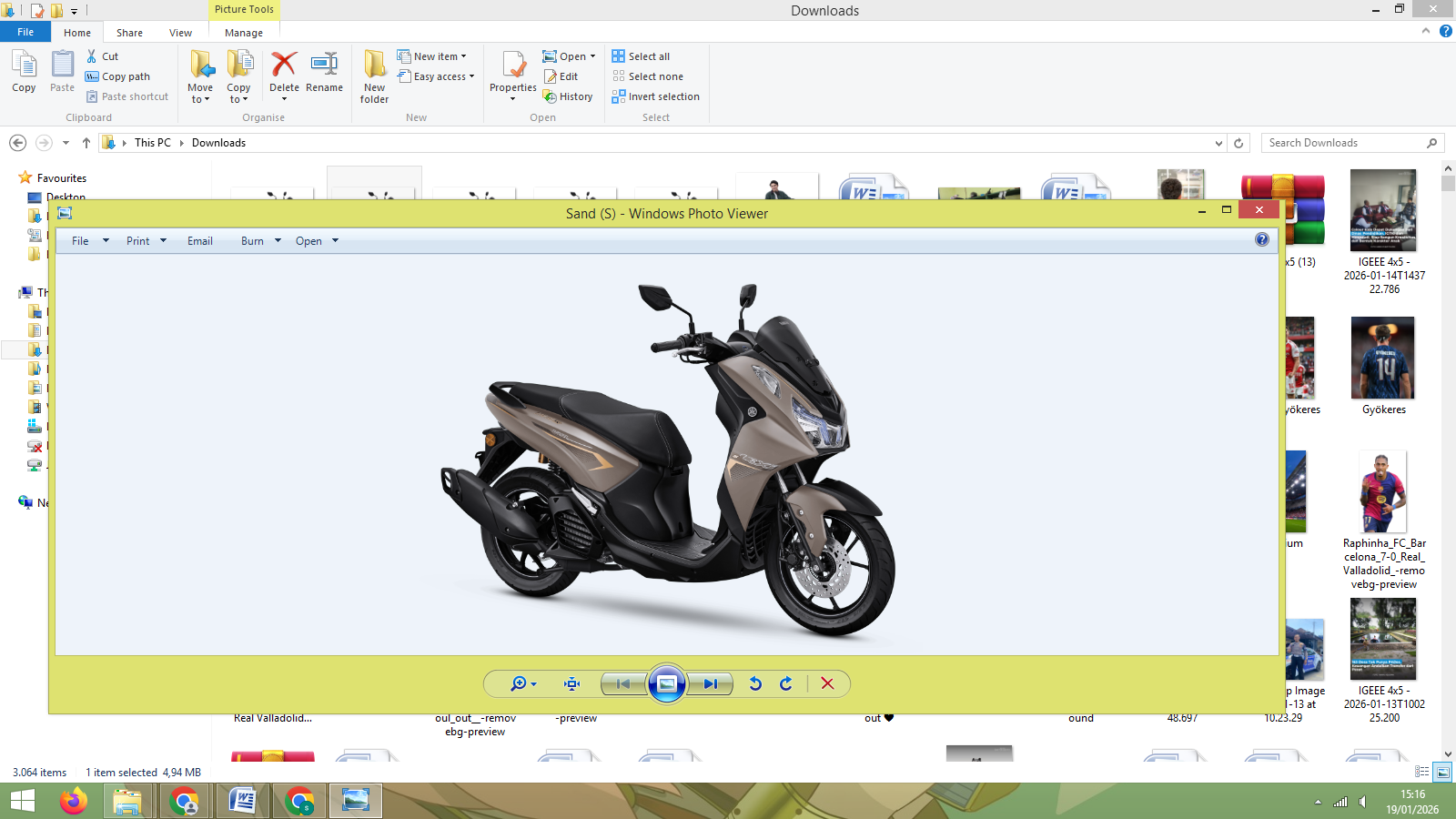Rotate picture anticlockwise in Photo Viewer
The width and height of the screenshot is (1456, 819).
(755, 683)
